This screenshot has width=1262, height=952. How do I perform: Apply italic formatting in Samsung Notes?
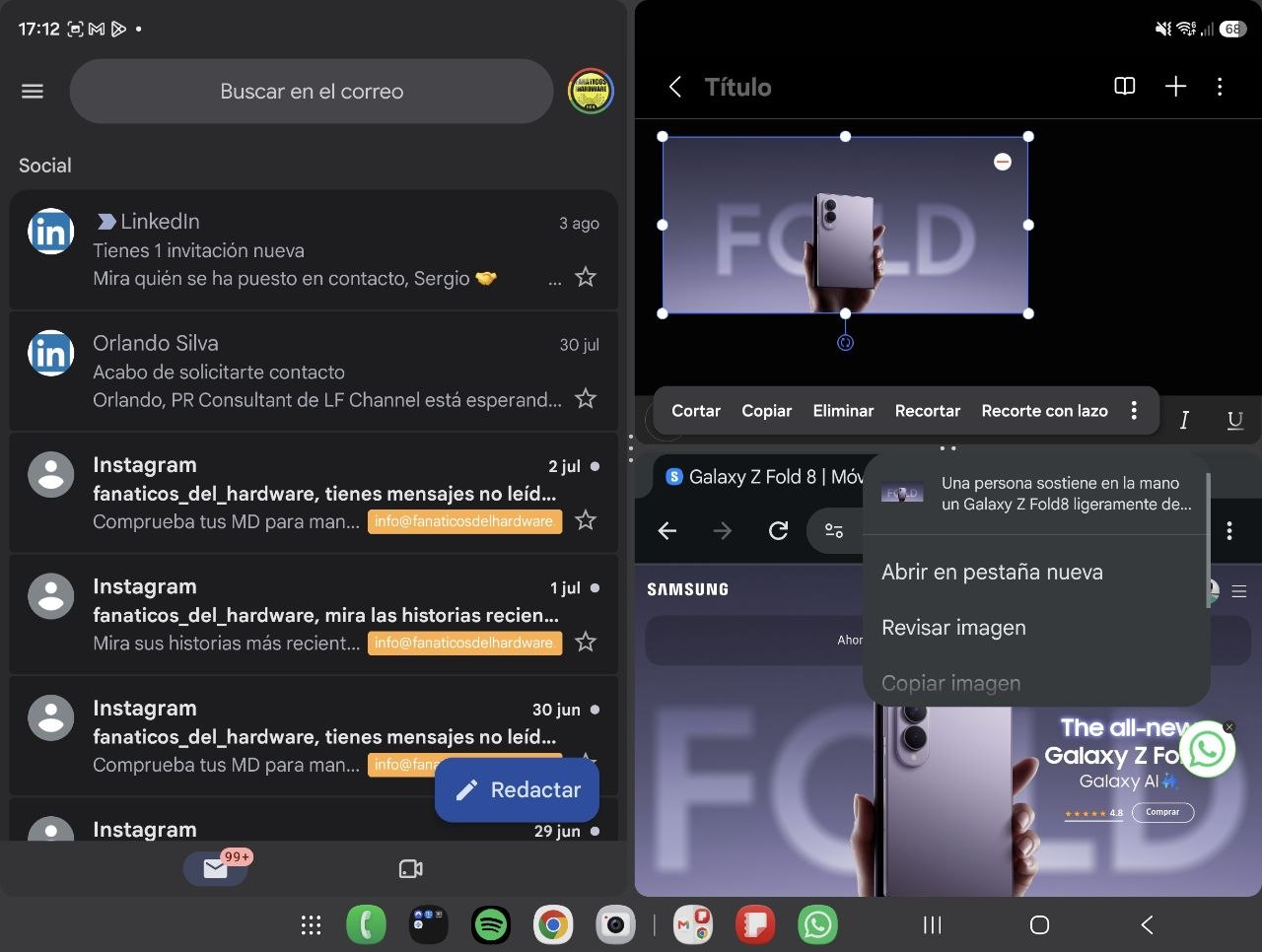1184,421
